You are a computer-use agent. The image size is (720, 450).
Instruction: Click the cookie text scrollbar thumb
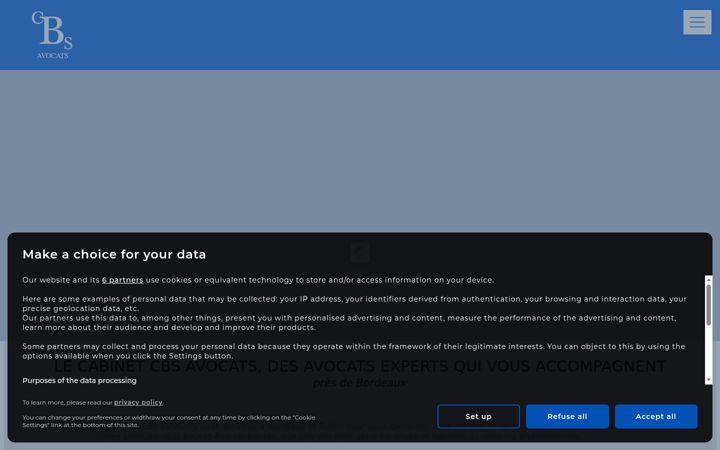709,304
